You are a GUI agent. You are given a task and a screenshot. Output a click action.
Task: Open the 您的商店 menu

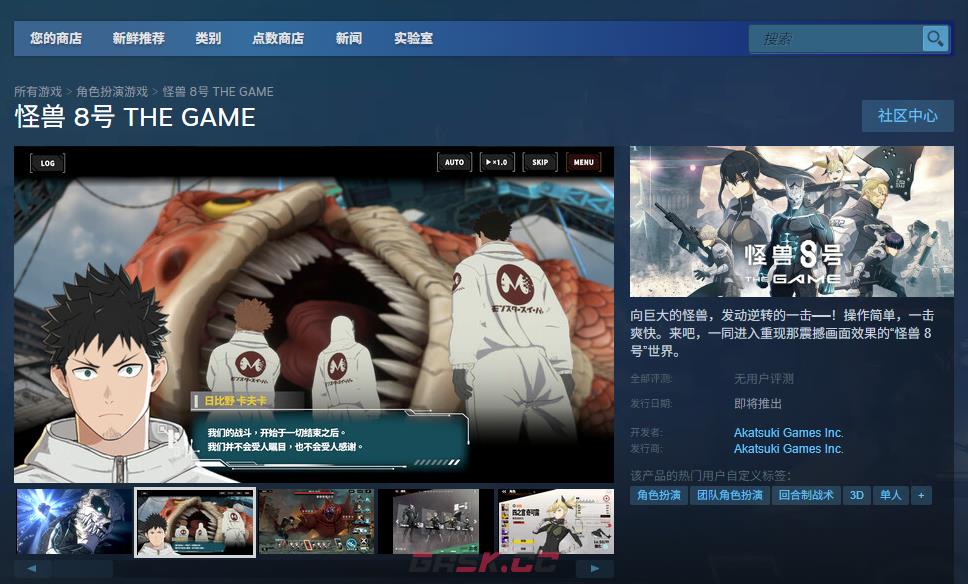coord(56,38)
